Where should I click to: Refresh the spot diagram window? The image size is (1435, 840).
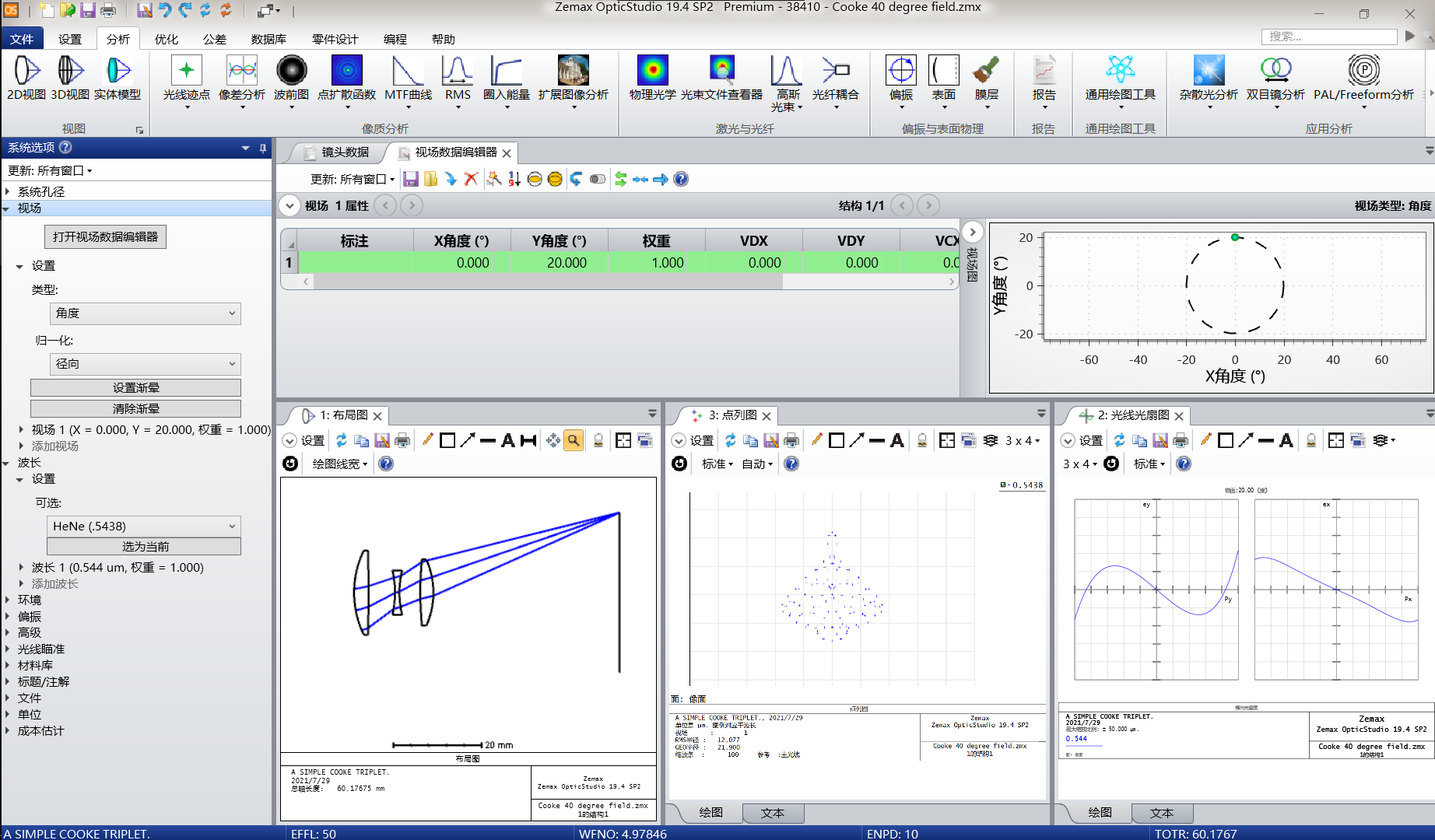coord(730,440)
